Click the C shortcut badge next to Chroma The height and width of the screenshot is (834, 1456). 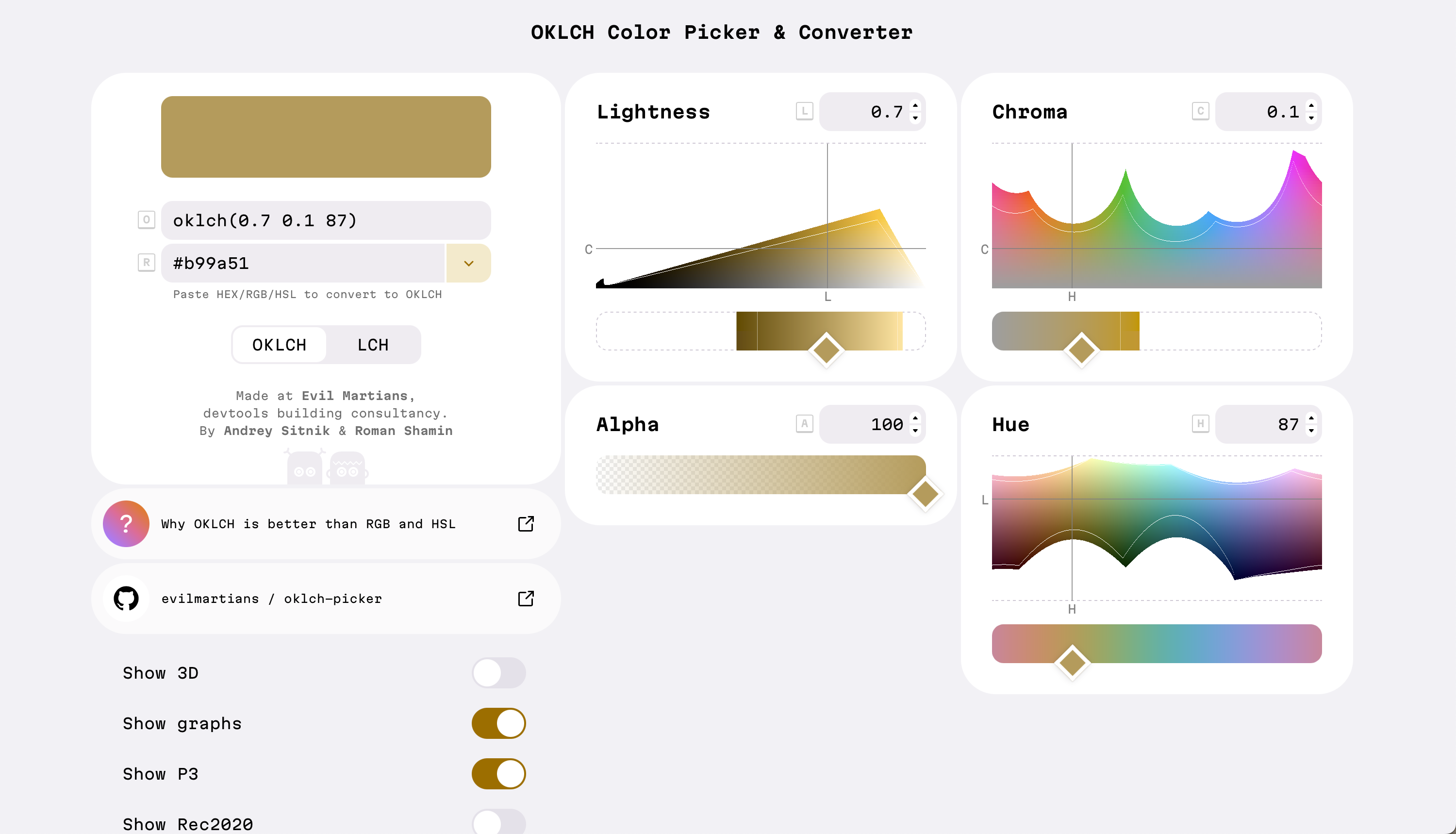[1200, 111]
